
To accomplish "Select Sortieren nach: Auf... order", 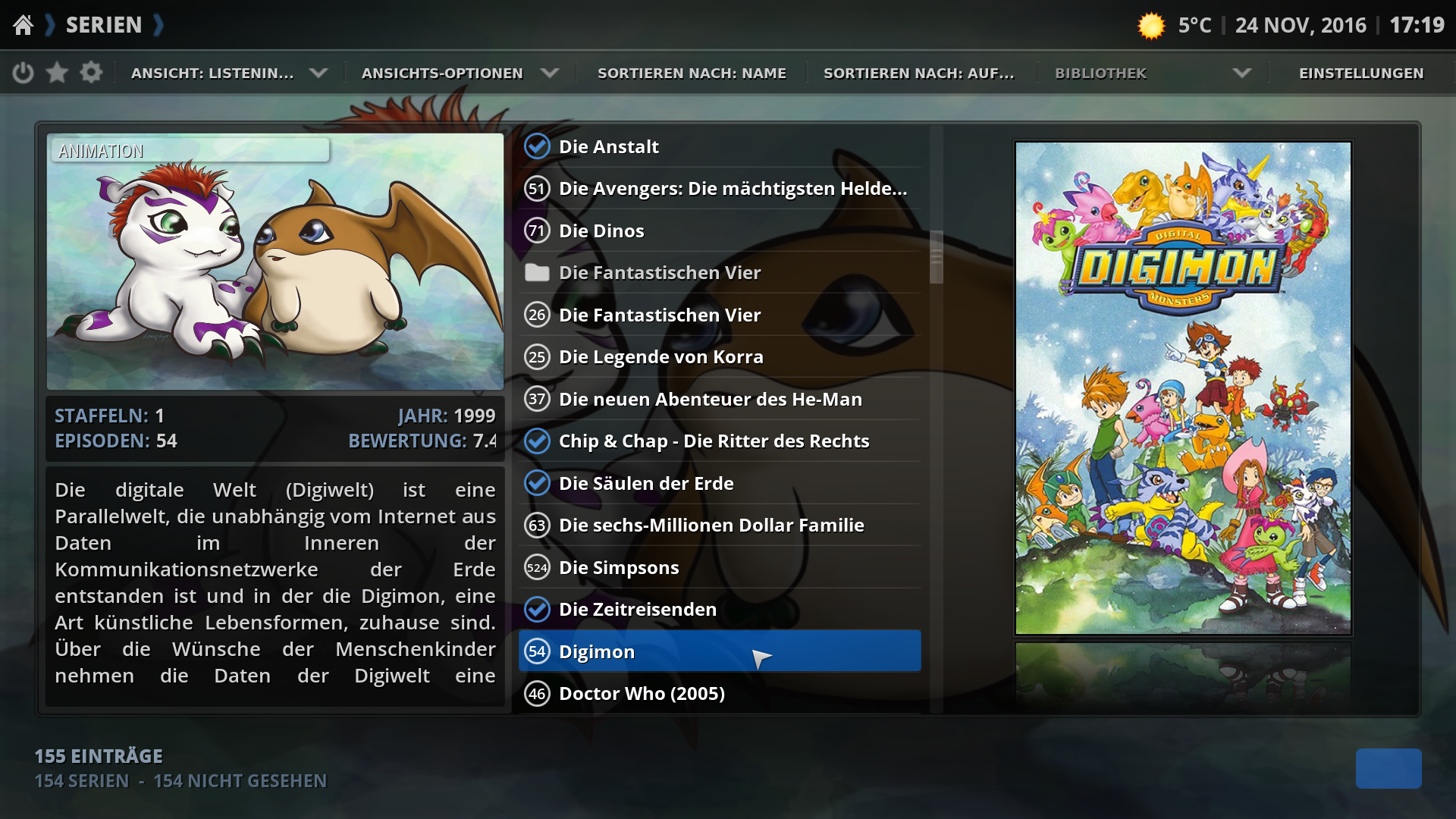I will click(919, 74).
